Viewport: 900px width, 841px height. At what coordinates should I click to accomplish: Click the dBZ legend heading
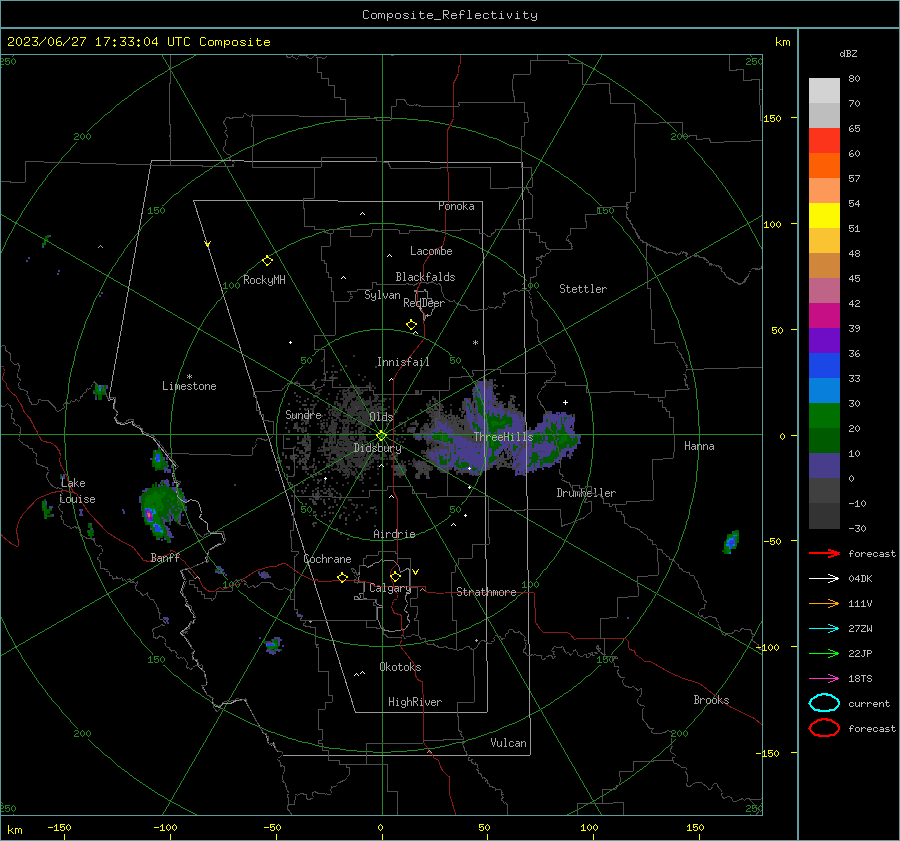tap(848, 53)
